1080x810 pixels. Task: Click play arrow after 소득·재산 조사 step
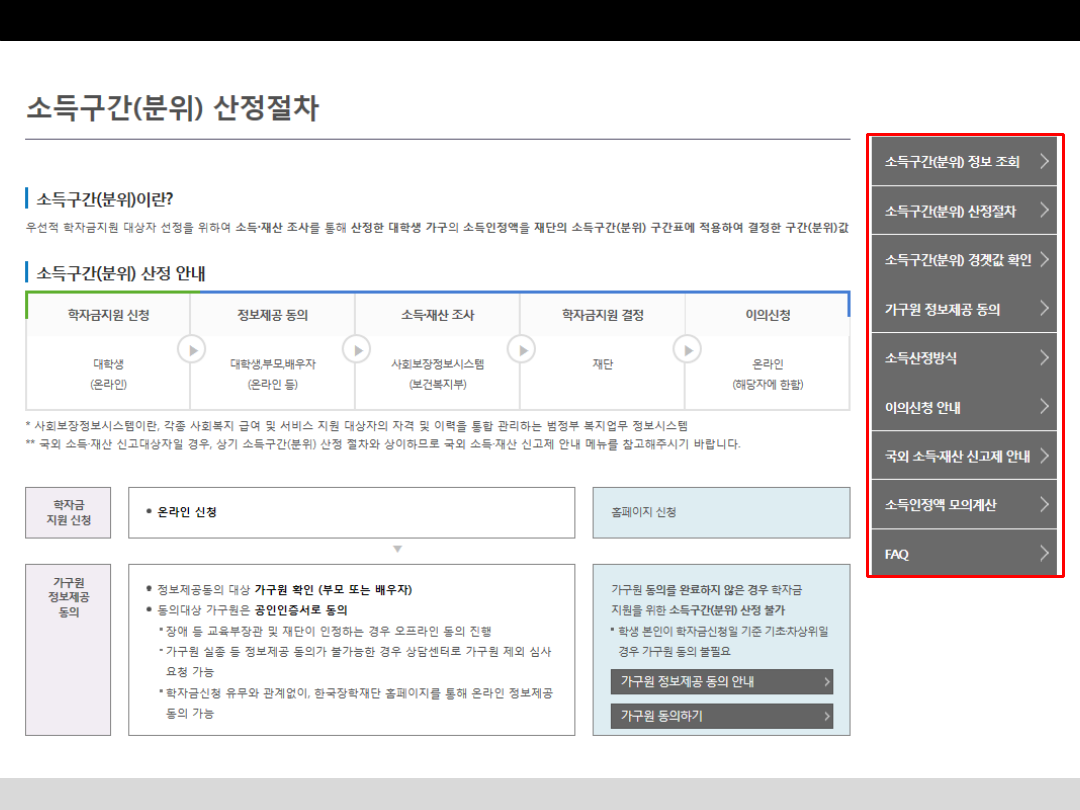pos(521,349)
